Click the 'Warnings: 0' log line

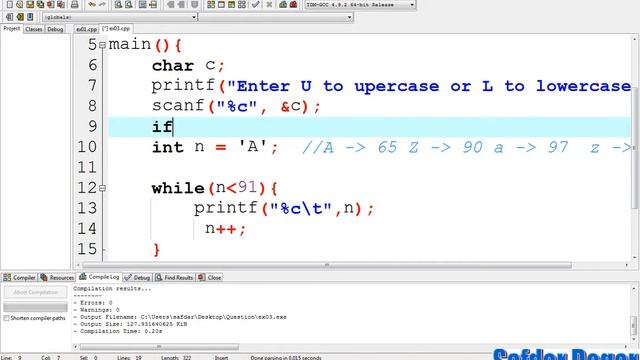96,310
